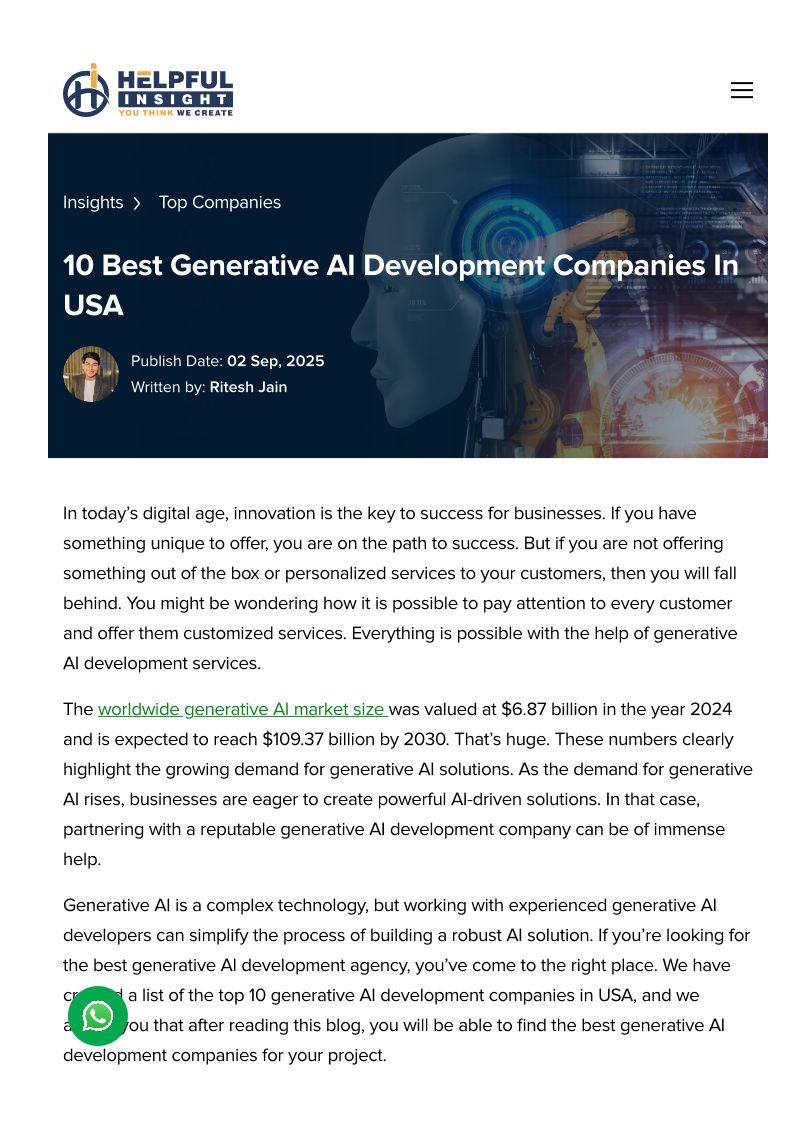Open the hamburger navigation menu

(x=741, y=90)
